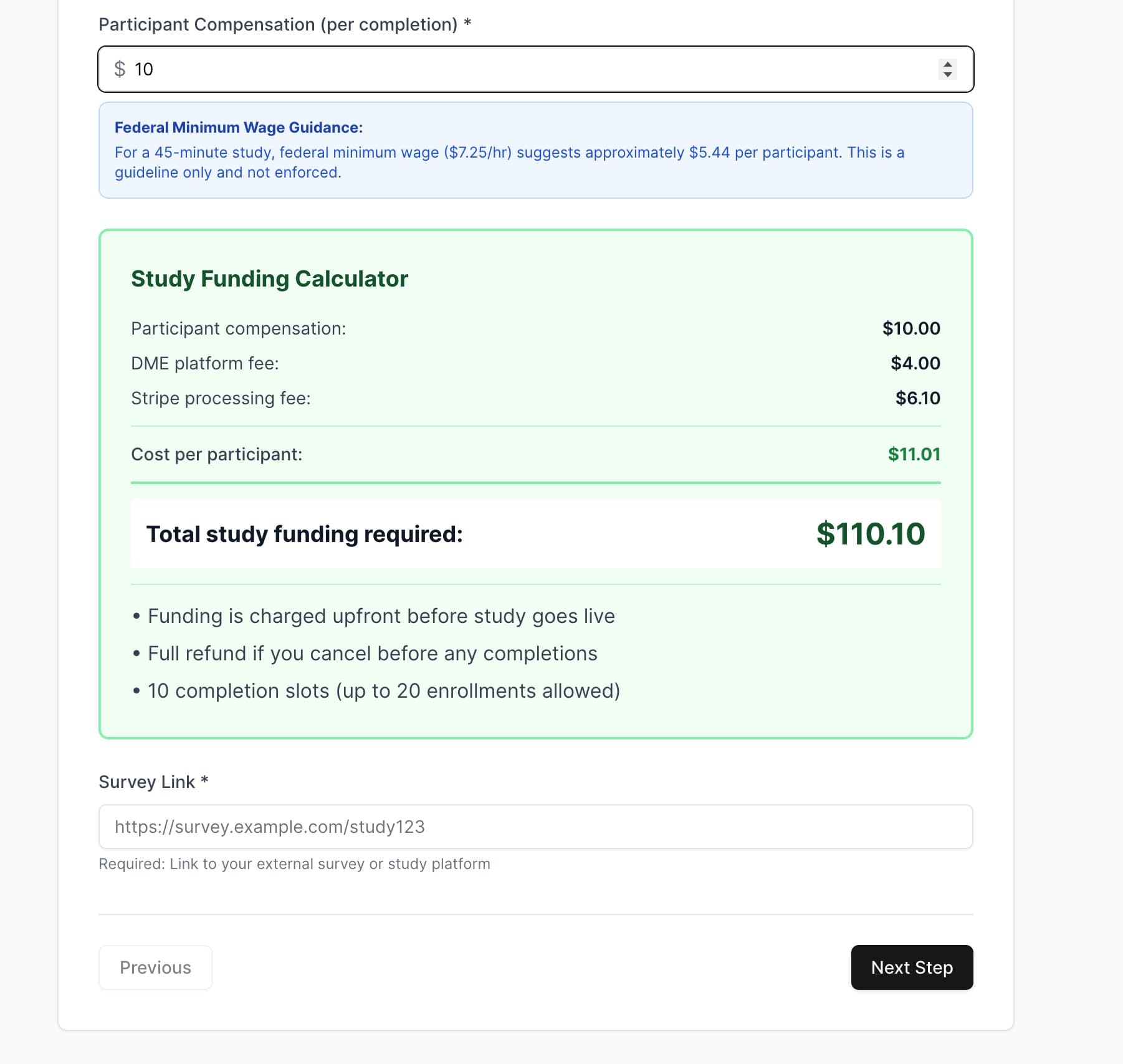Click the Survey Link input field
Viewport: 1123px width, 1064px height.
535,827
